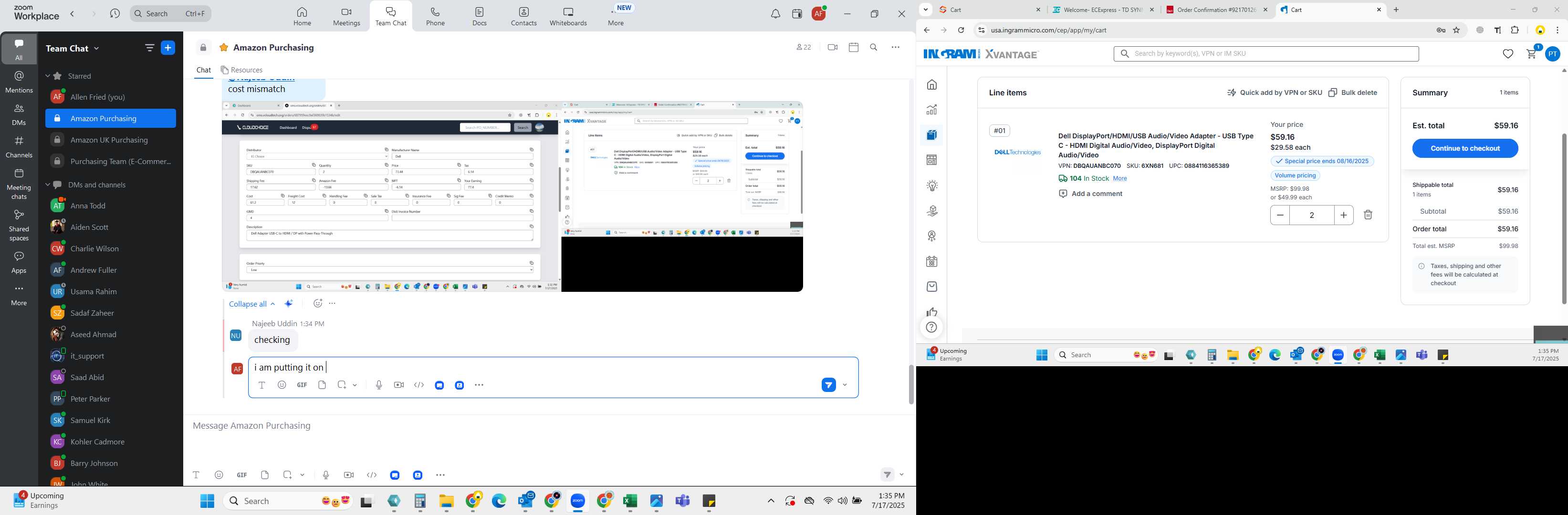Open send options in main message box
The width and height of the screenshot is (1568, 515).
[901, 475]
